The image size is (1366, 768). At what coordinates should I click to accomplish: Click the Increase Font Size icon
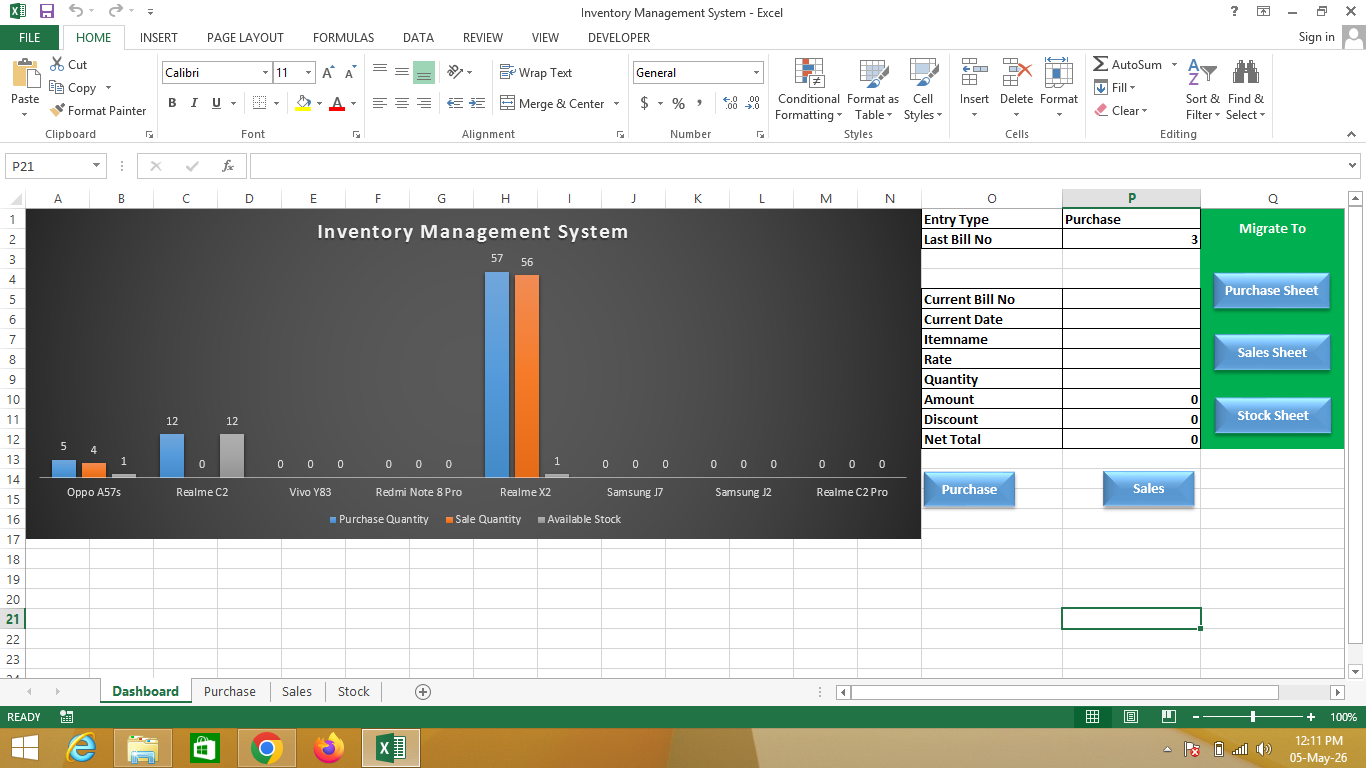pyautogui.click(x=328, y=73)
